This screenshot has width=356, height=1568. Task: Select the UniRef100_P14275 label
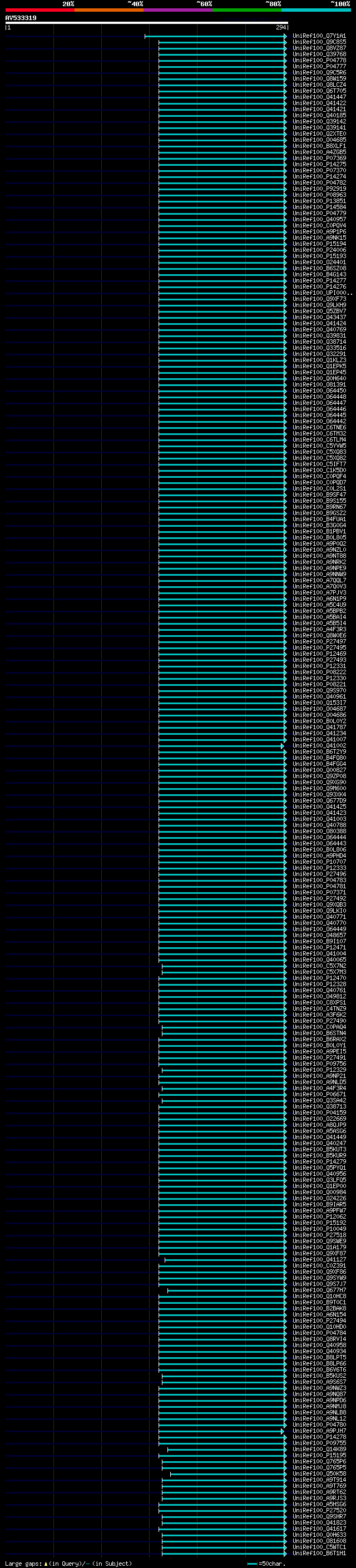pyautogui.click(x=319, y=164)
